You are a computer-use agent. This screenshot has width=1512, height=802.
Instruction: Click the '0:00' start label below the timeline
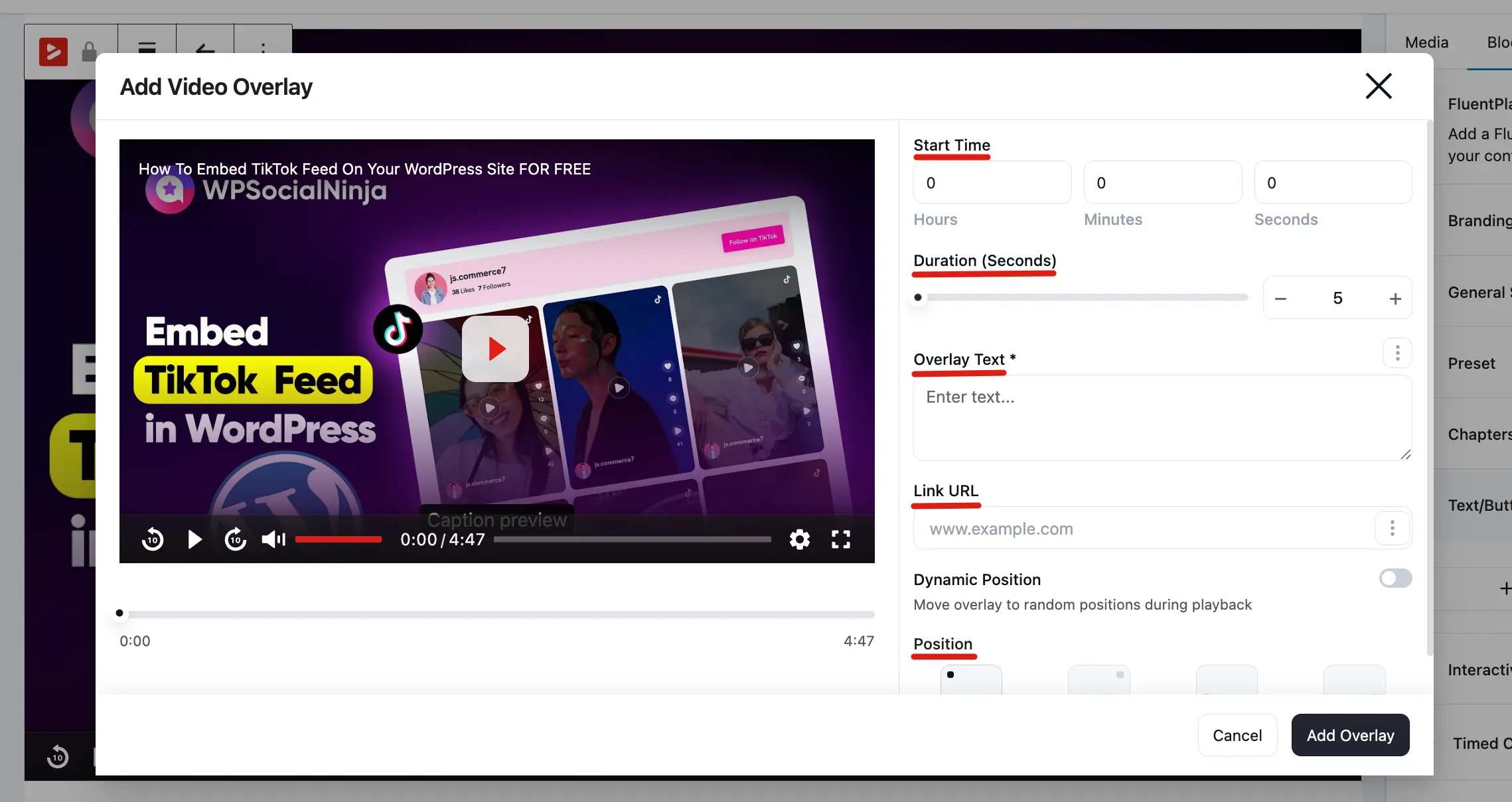(x=135, y=641)
